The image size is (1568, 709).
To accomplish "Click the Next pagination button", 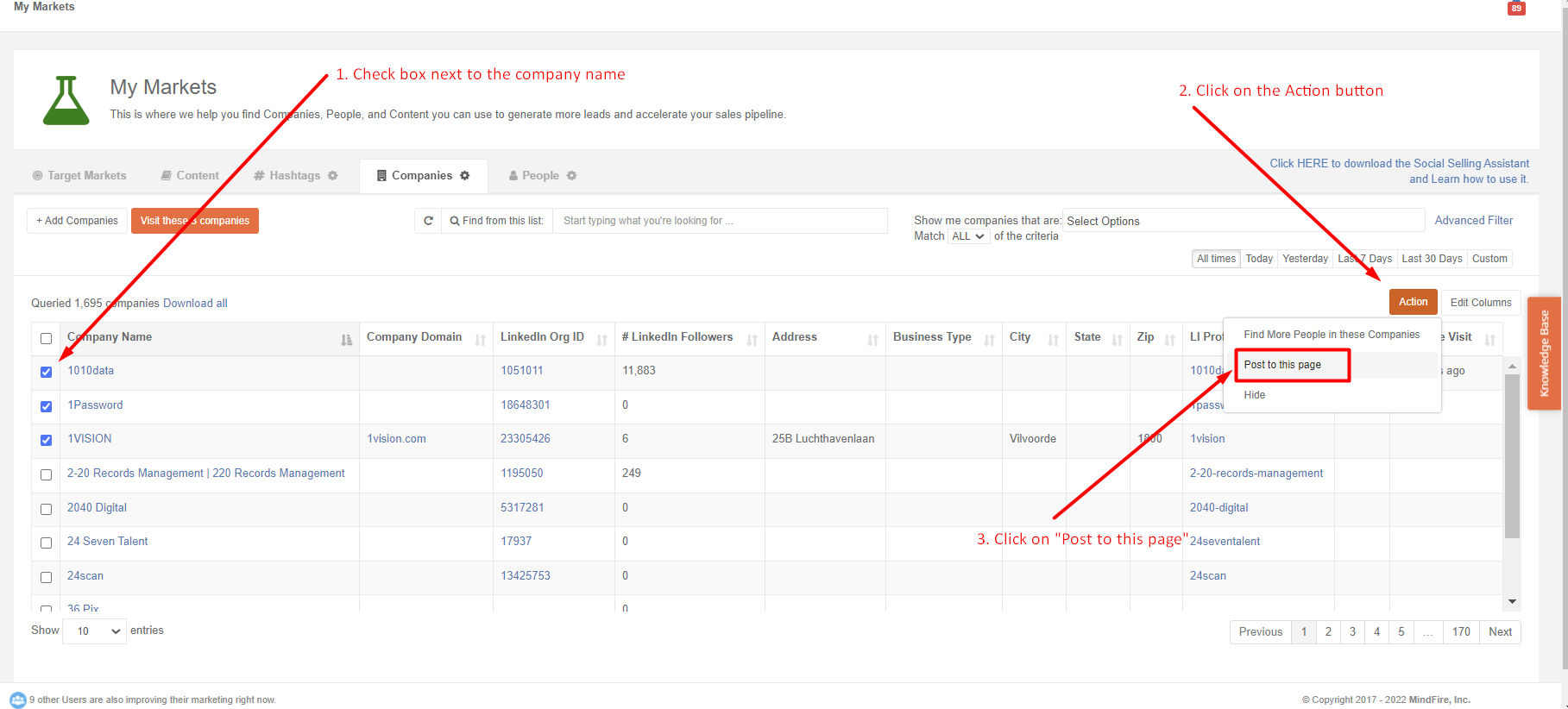I will 1500,632.
